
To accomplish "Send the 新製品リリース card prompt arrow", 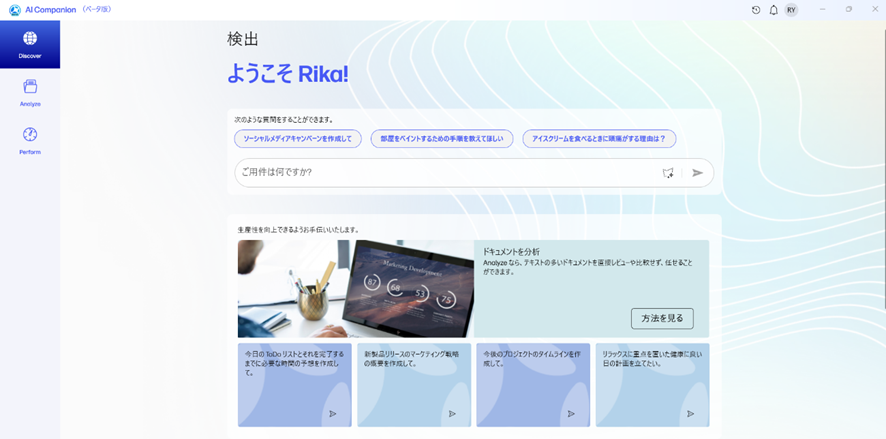I will pyautogui.click(x=452, y=414).
